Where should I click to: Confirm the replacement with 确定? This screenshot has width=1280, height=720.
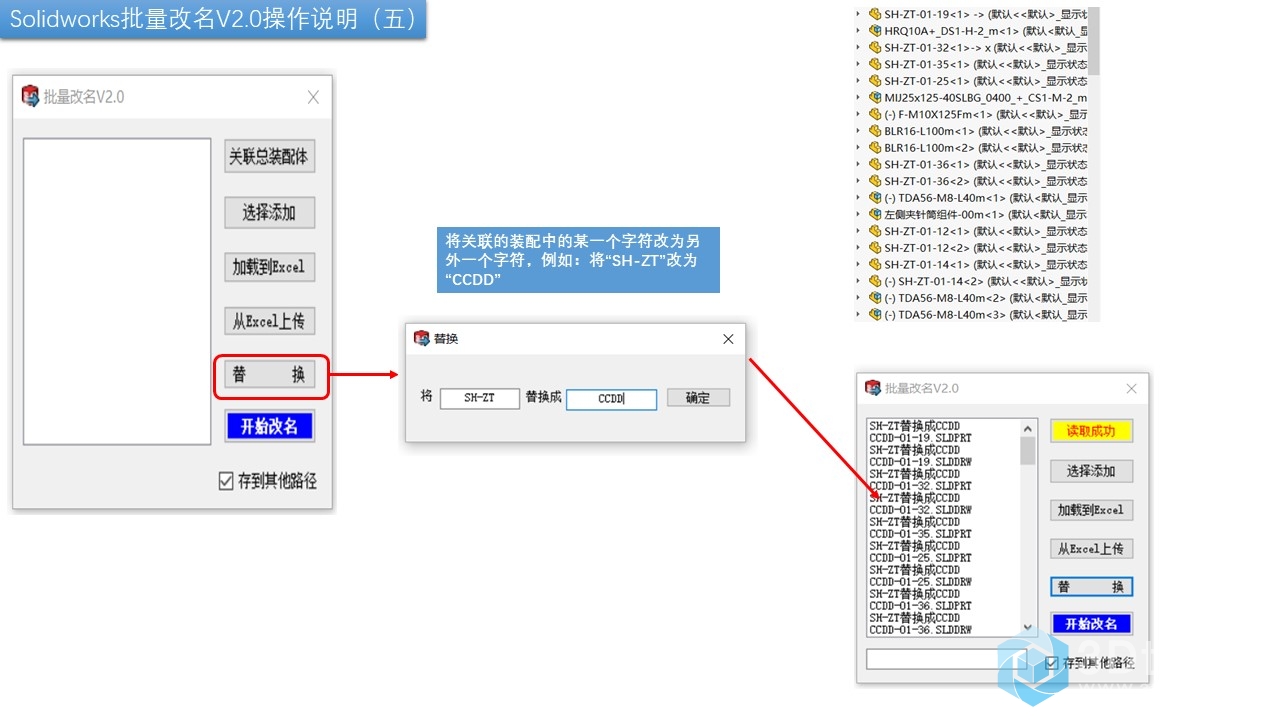click(x=698, y=398)
